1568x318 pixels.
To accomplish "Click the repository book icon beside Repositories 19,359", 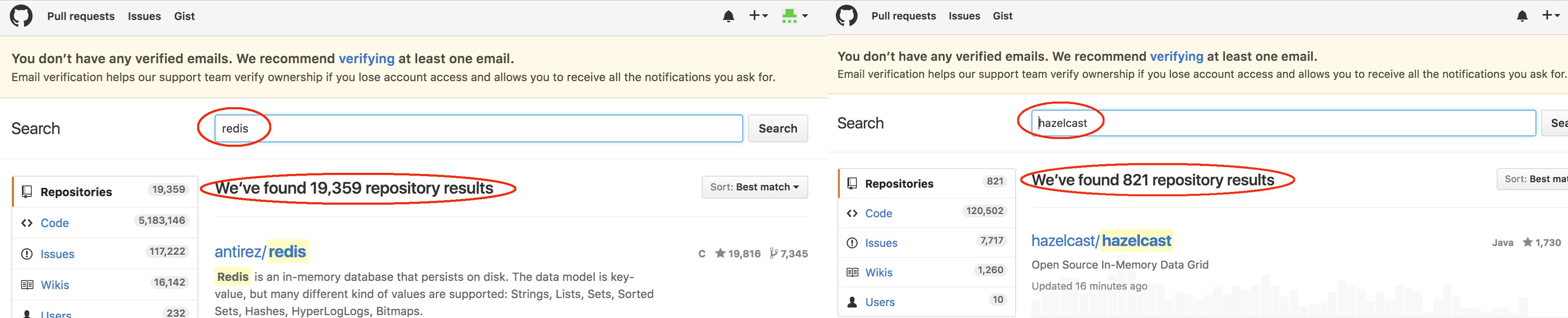I will (27, 192).
